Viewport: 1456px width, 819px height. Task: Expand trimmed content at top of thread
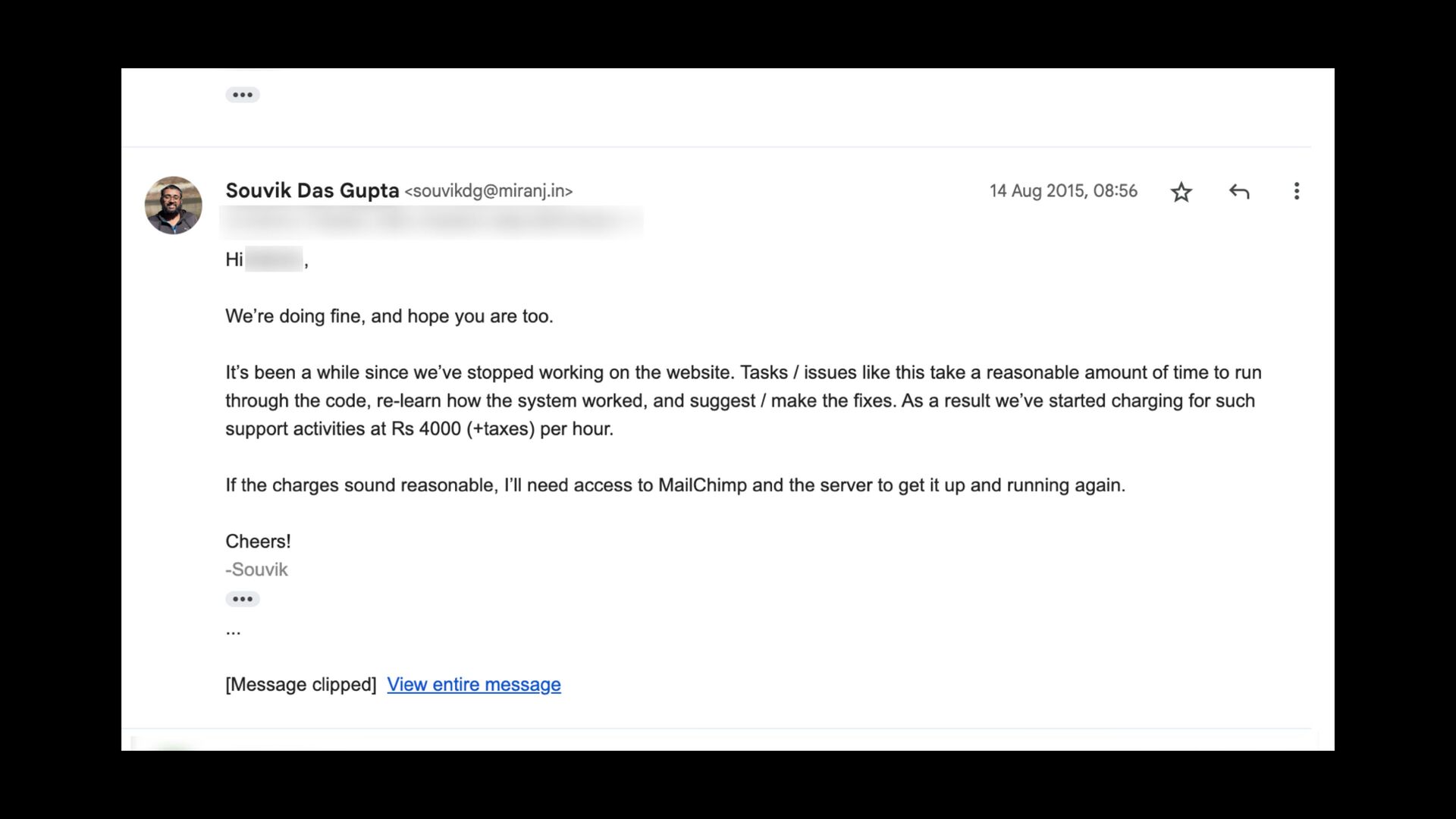tap(243, 95)
